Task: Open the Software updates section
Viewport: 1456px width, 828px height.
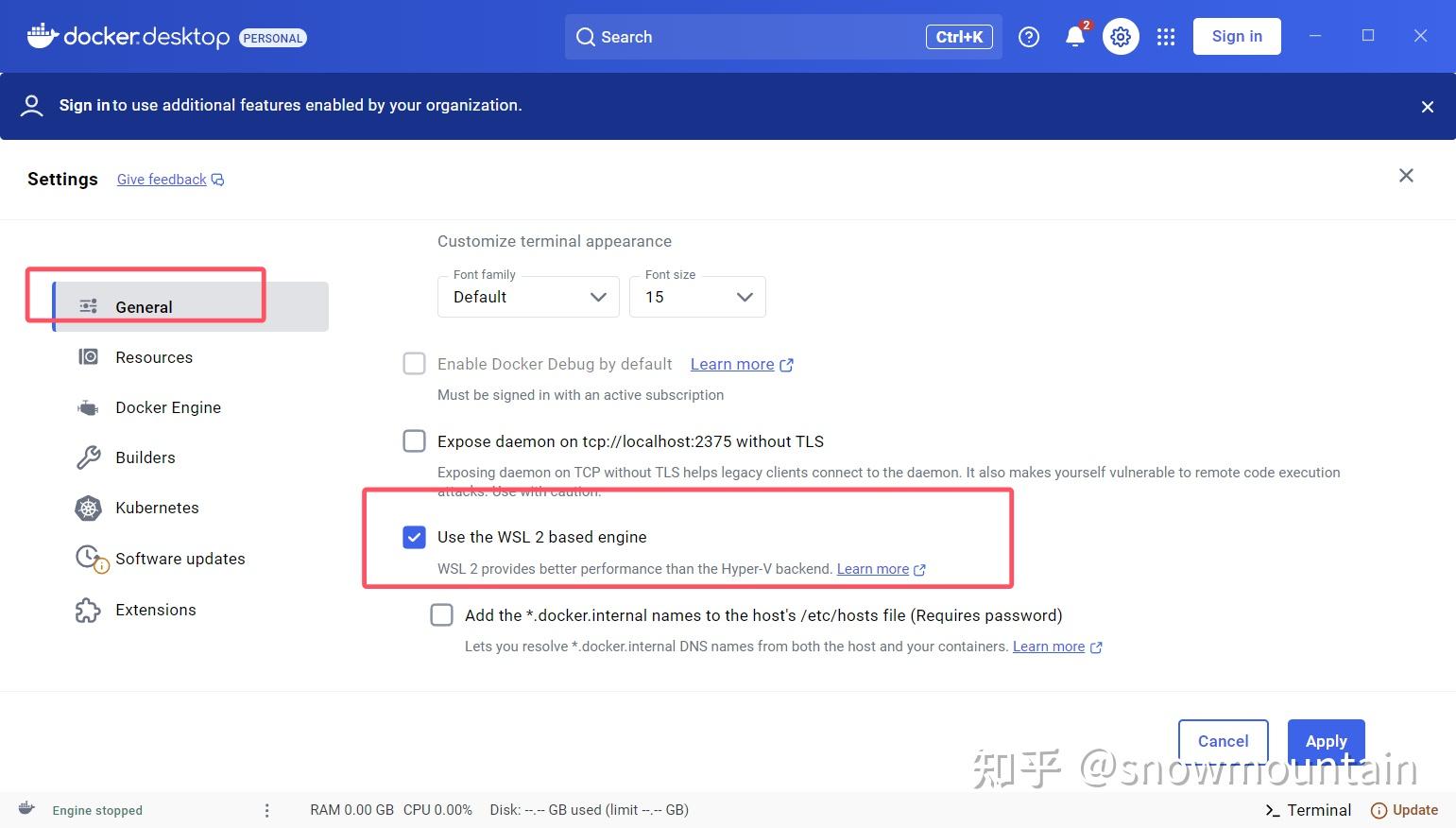Action: pos(180,558)
